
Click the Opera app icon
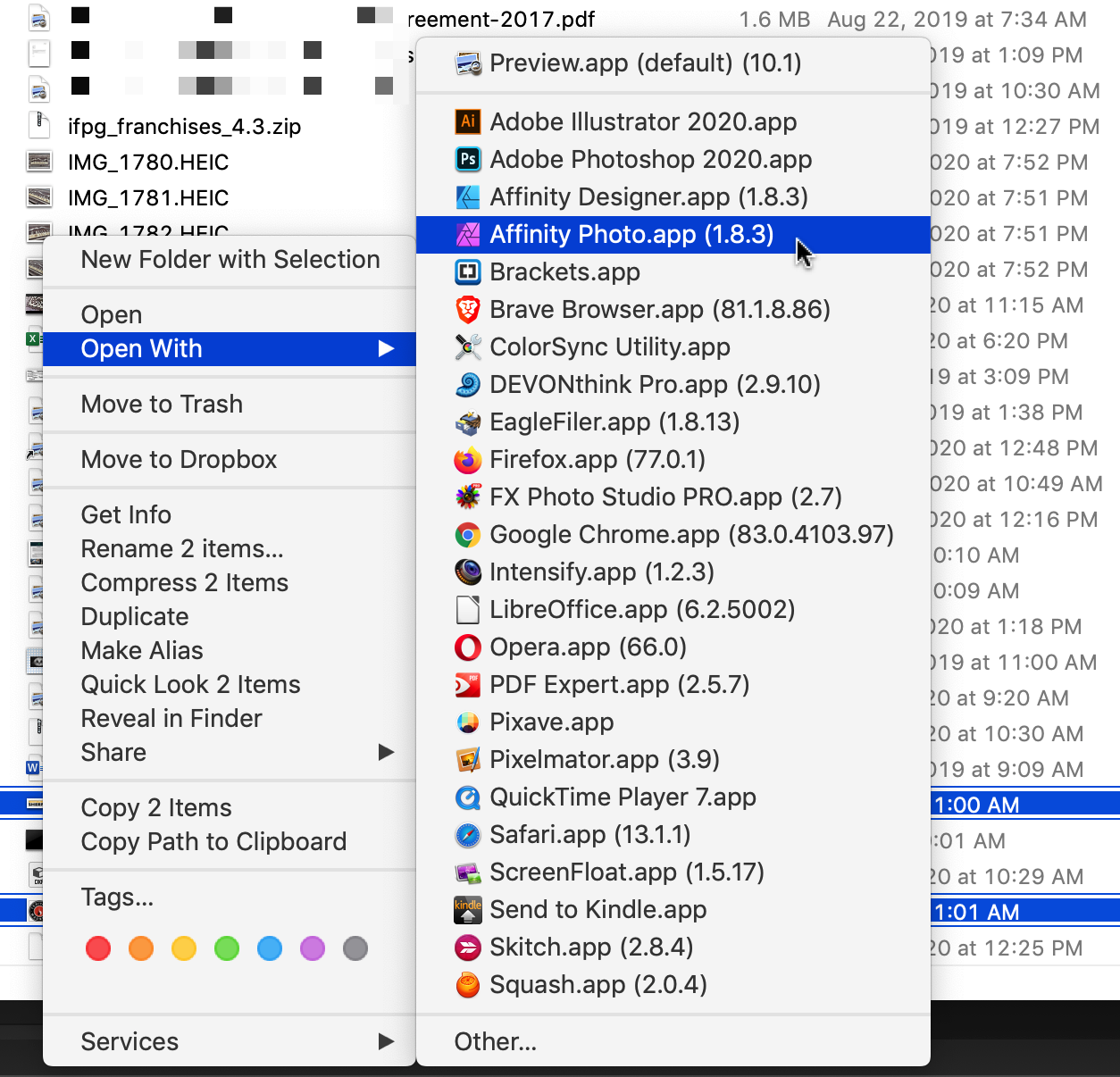click(x=468, y=647)
